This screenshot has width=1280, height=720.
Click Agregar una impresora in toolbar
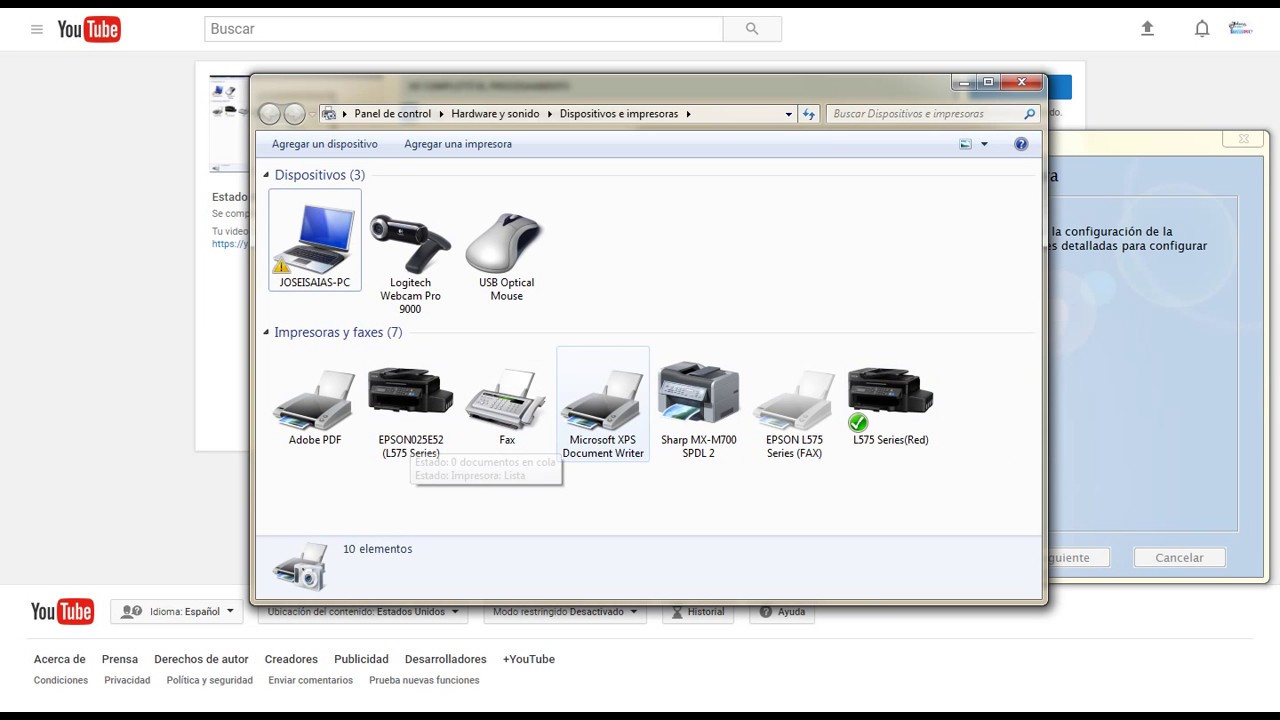click(x=458, y=144)
